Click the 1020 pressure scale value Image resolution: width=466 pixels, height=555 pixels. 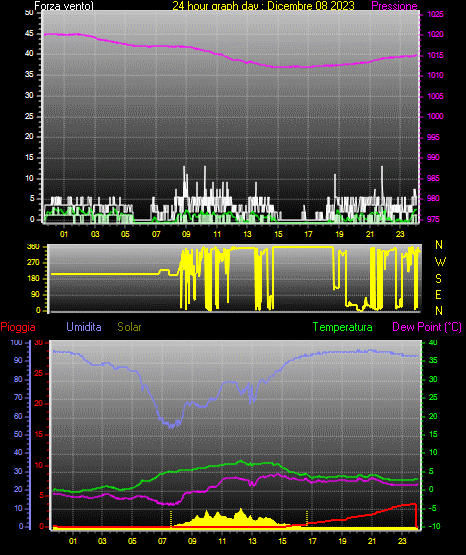(x=435, y=34)
